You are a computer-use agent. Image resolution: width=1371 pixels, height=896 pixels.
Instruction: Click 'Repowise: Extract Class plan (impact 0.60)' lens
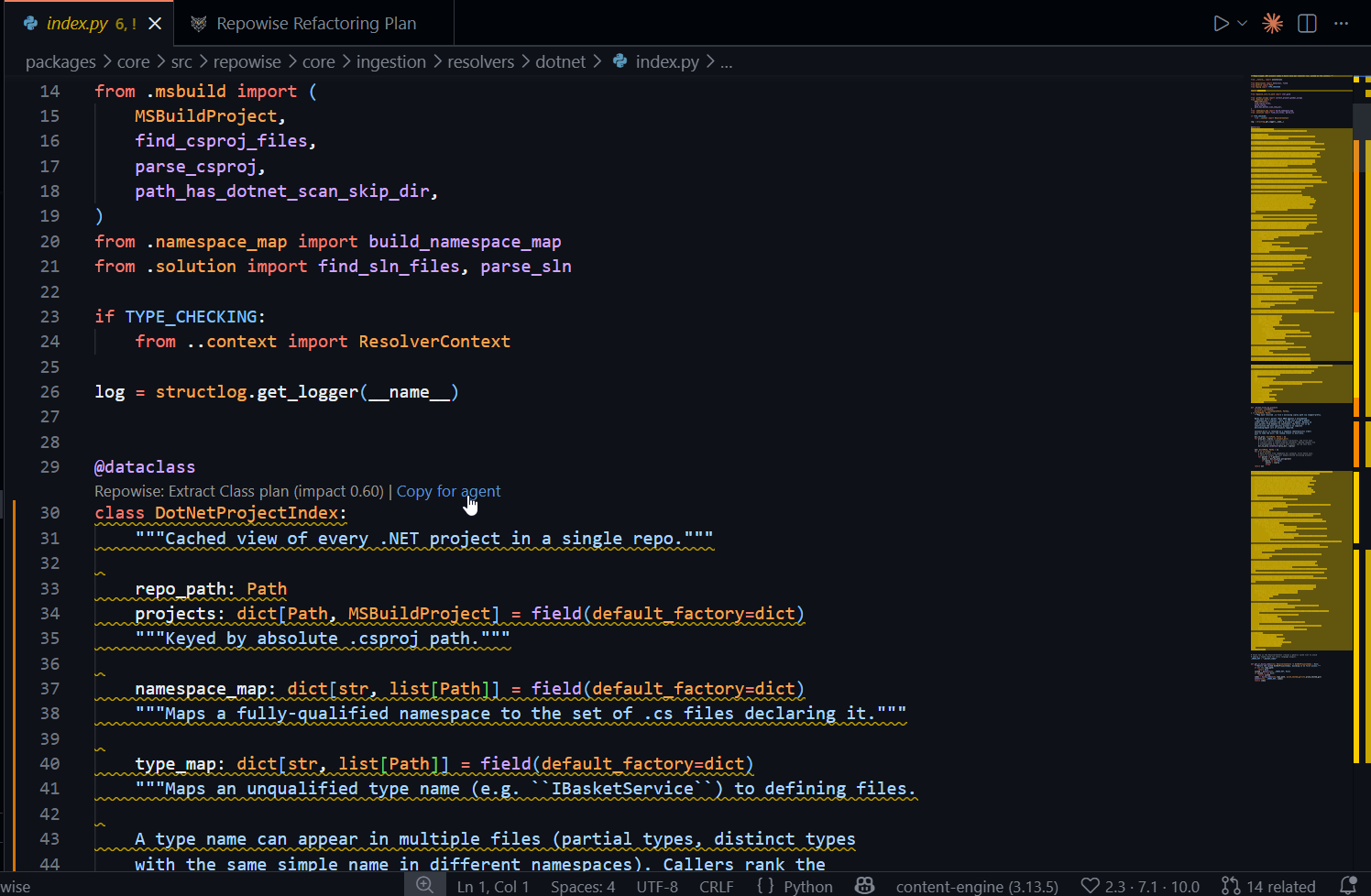pos(239,491)
